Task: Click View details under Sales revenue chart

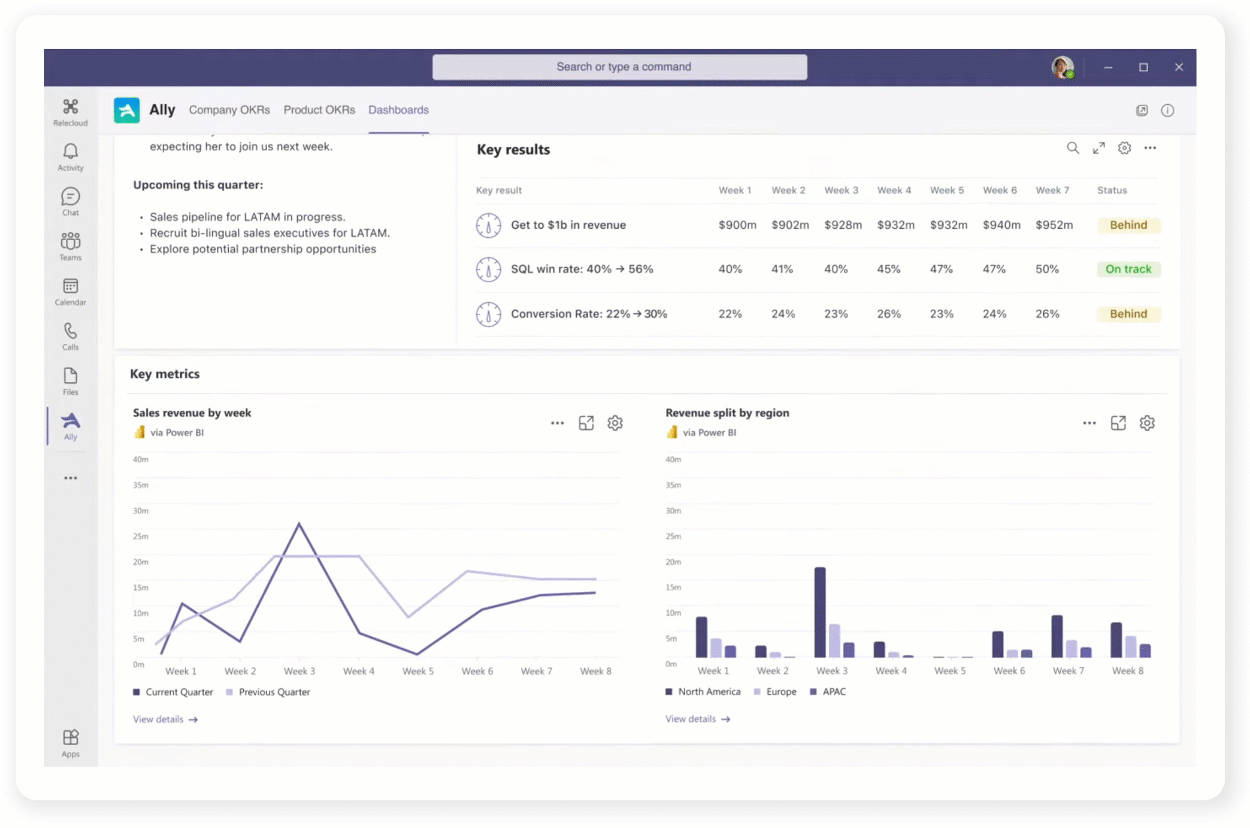Action: point(165,719)
